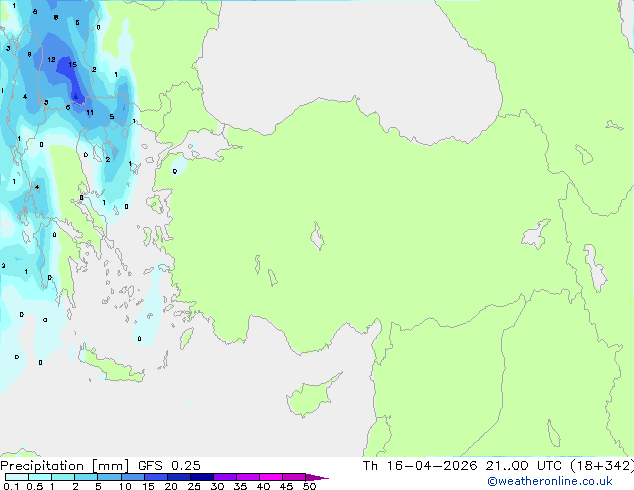Screen dimensions: 634x490
Task: Click the 0.5–1 mm legend color swatch
Action: tap(40, 477)
